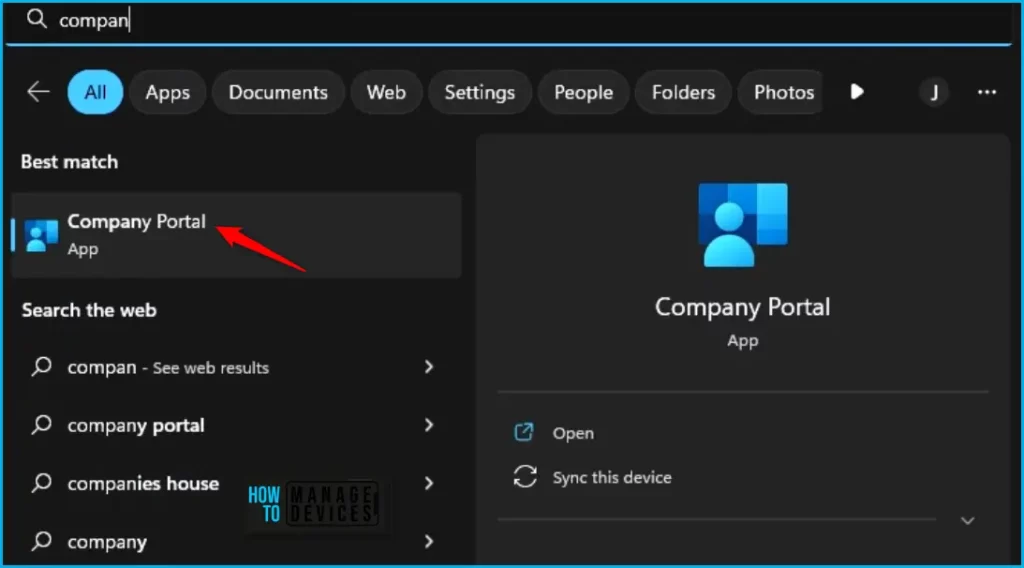
Task: Go back using the left arrow icon
Action: (x=39, y=91)
